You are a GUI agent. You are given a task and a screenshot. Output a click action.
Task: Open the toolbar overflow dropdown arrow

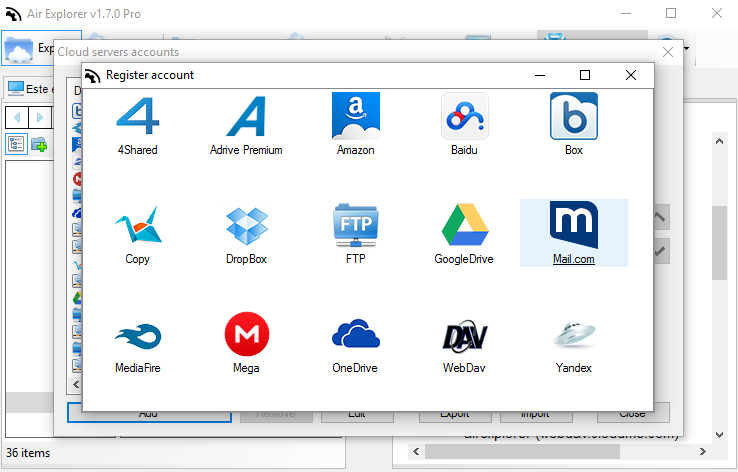[x=687, y=48]
